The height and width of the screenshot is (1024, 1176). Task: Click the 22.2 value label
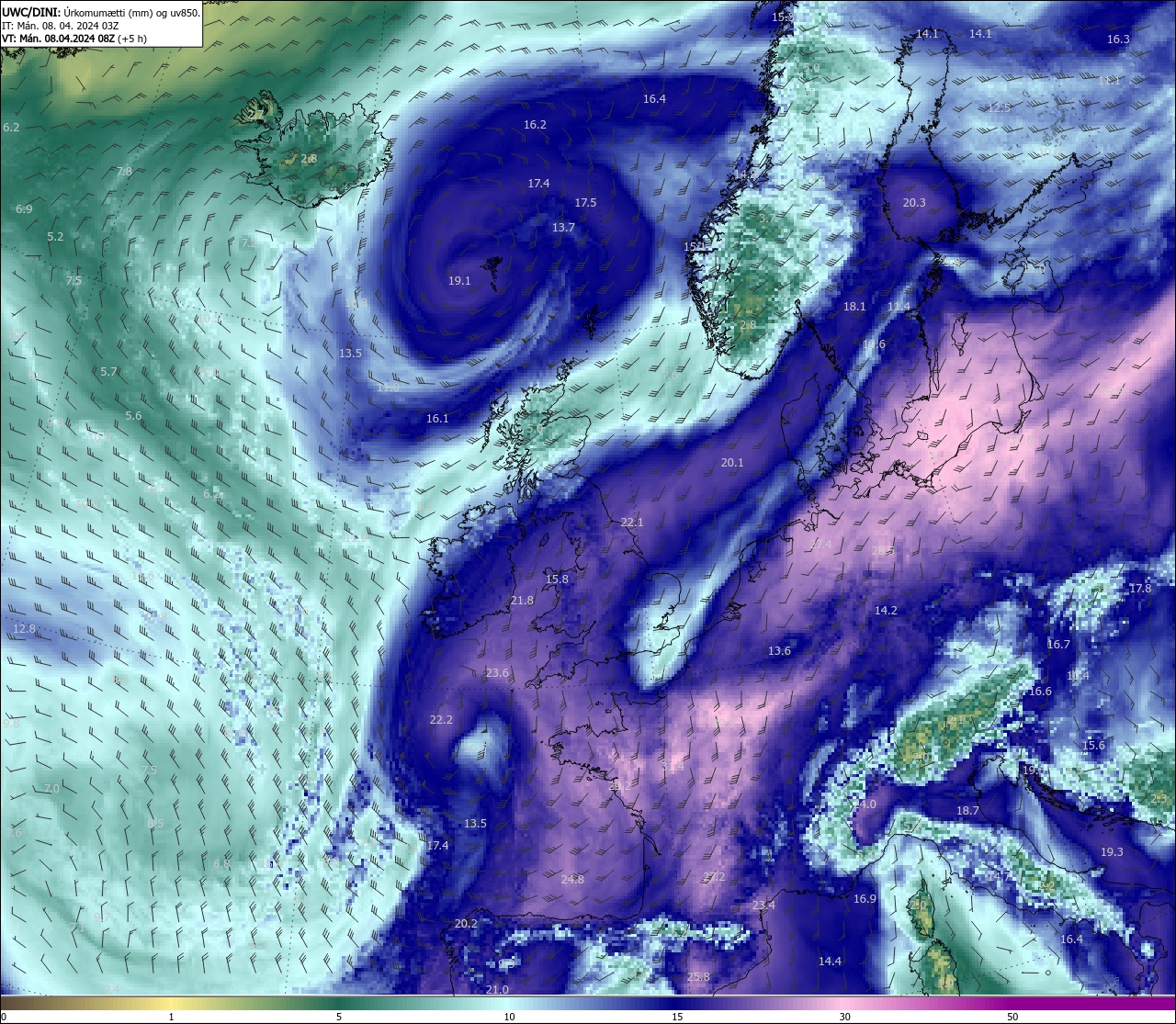click(441, 720)
